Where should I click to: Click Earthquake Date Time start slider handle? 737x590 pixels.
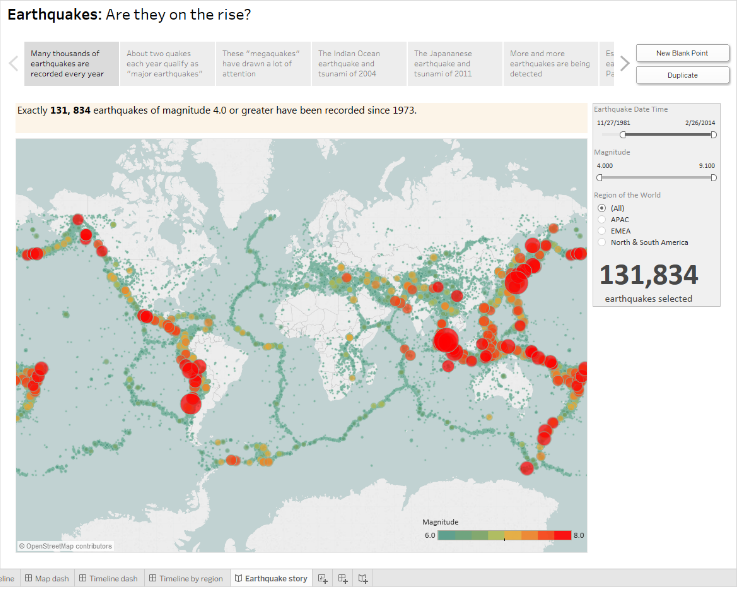(623, 134)
